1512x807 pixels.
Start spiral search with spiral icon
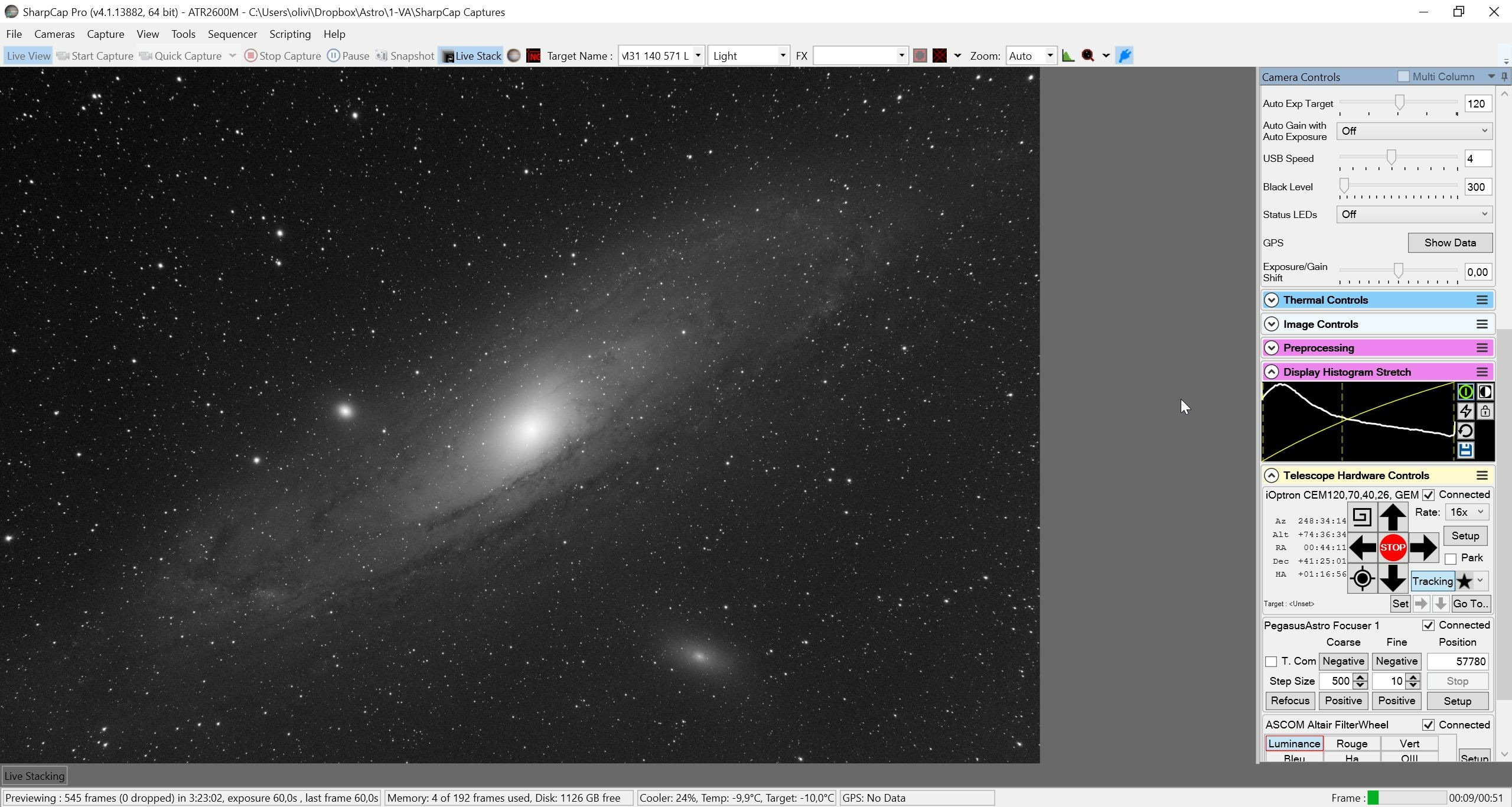pyautogui.click(x=1362, y=517)
